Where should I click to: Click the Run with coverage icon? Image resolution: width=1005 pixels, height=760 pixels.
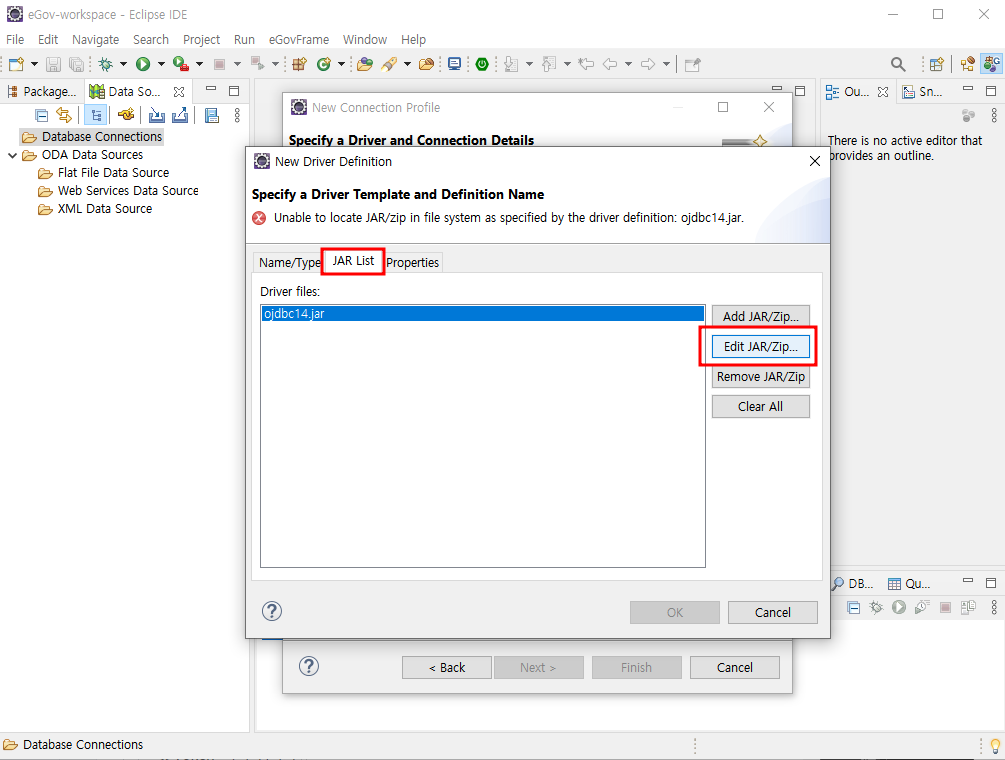click(181, 64)
